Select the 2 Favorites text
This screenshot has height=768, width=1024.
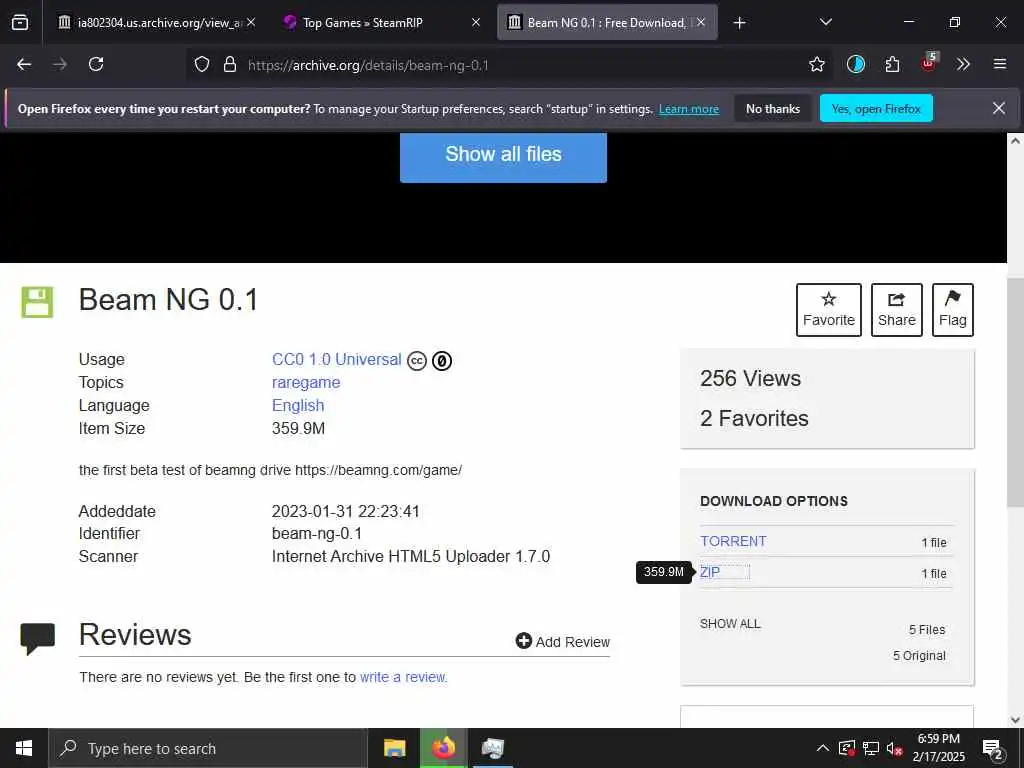(754, 419)
